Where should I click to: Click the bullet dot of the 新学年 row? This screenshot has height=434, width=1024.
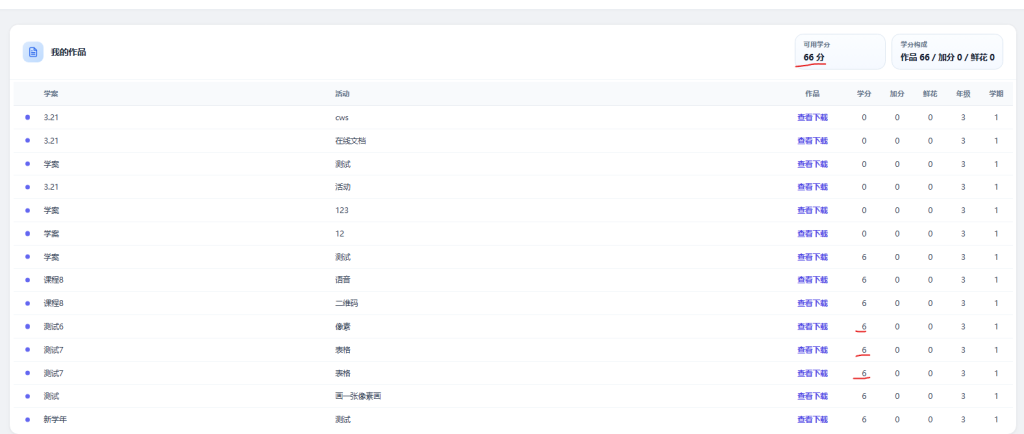click(x=27, y=419)
